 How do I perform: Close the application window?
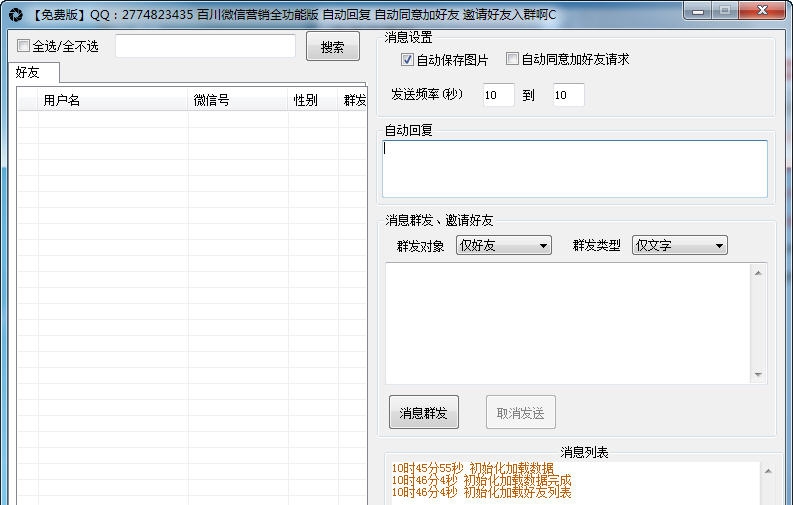coord(762,11)
